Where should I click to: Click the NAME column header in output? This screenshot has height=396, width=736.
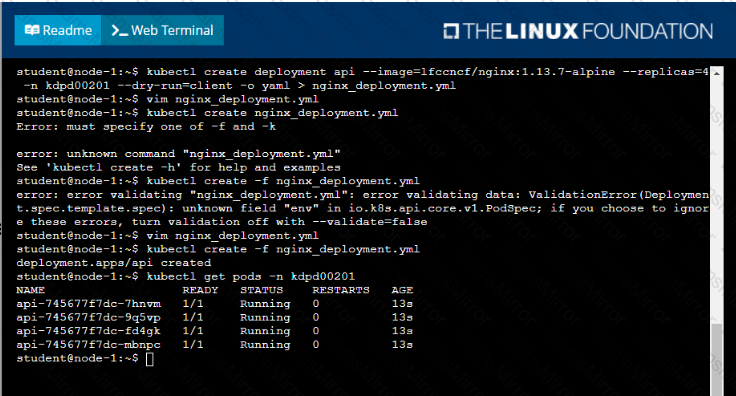click(x=31, y=290)
